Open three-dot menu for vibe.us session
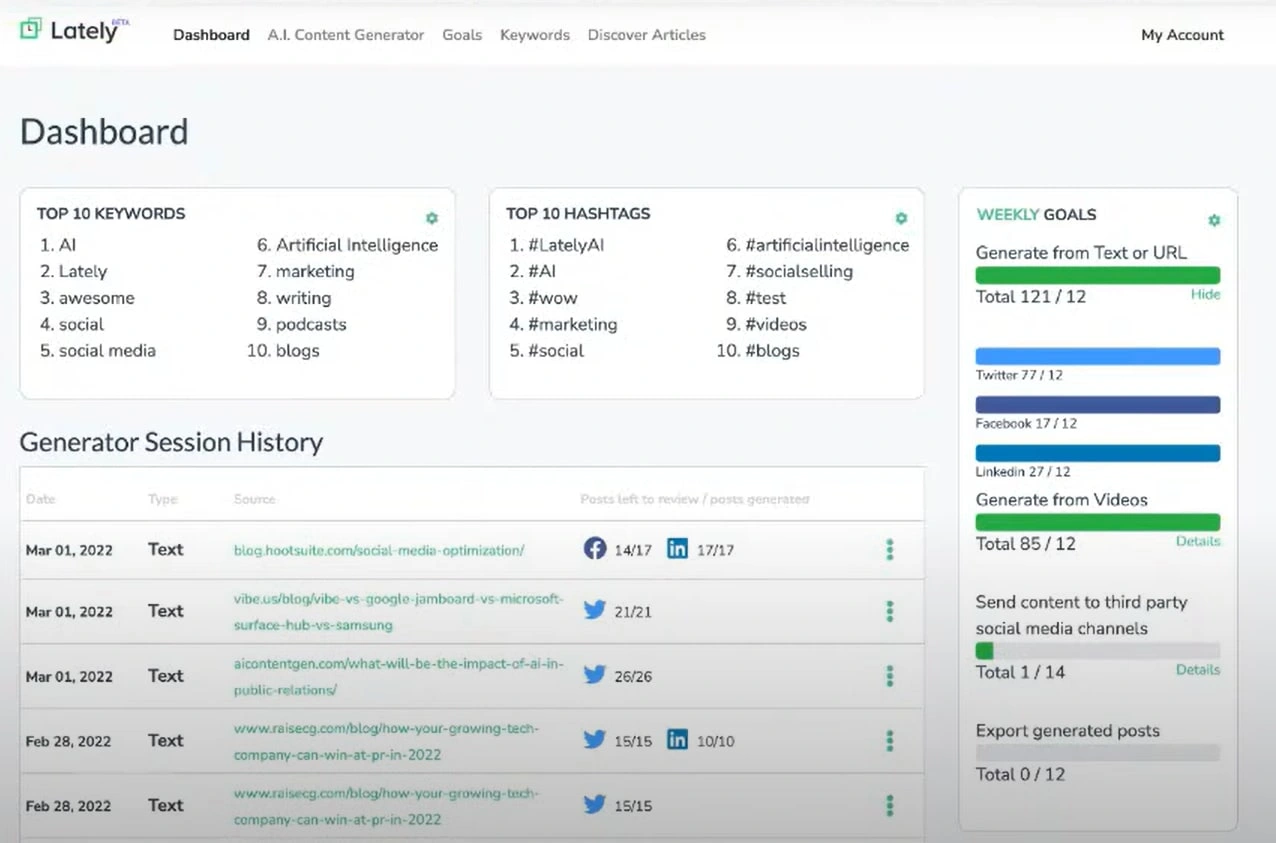Screen dimensions: 1276x843 [889, 611]
